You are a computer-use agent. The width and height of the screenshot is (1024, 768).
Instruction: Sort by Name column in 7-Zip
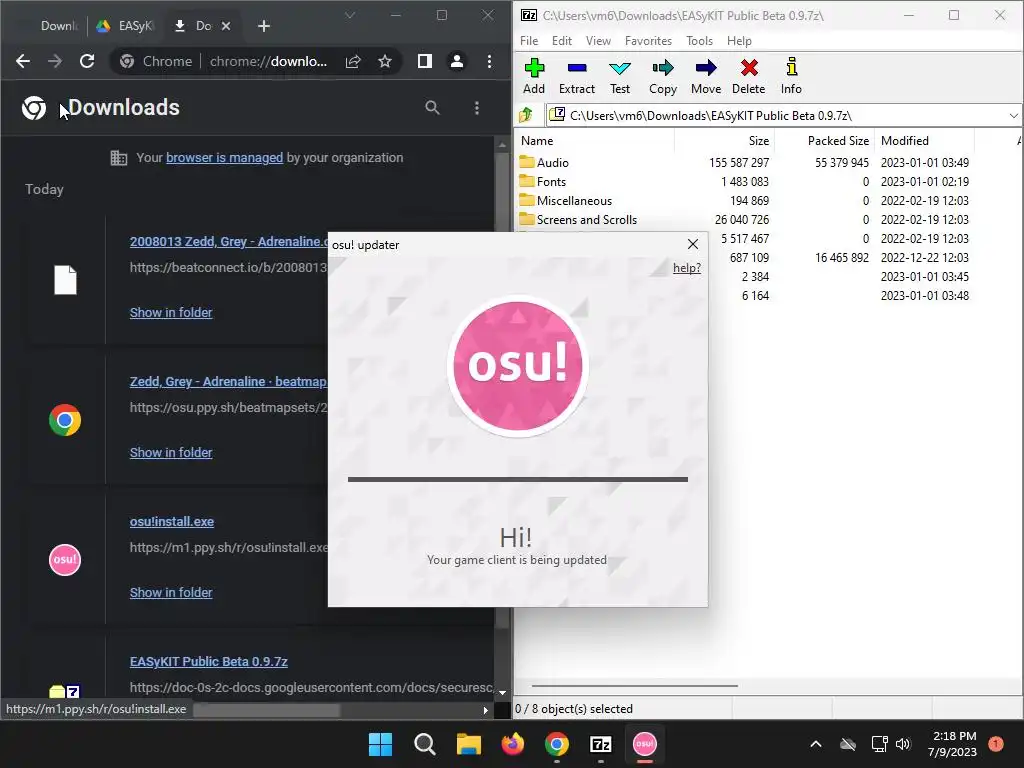tap(596, 140)
